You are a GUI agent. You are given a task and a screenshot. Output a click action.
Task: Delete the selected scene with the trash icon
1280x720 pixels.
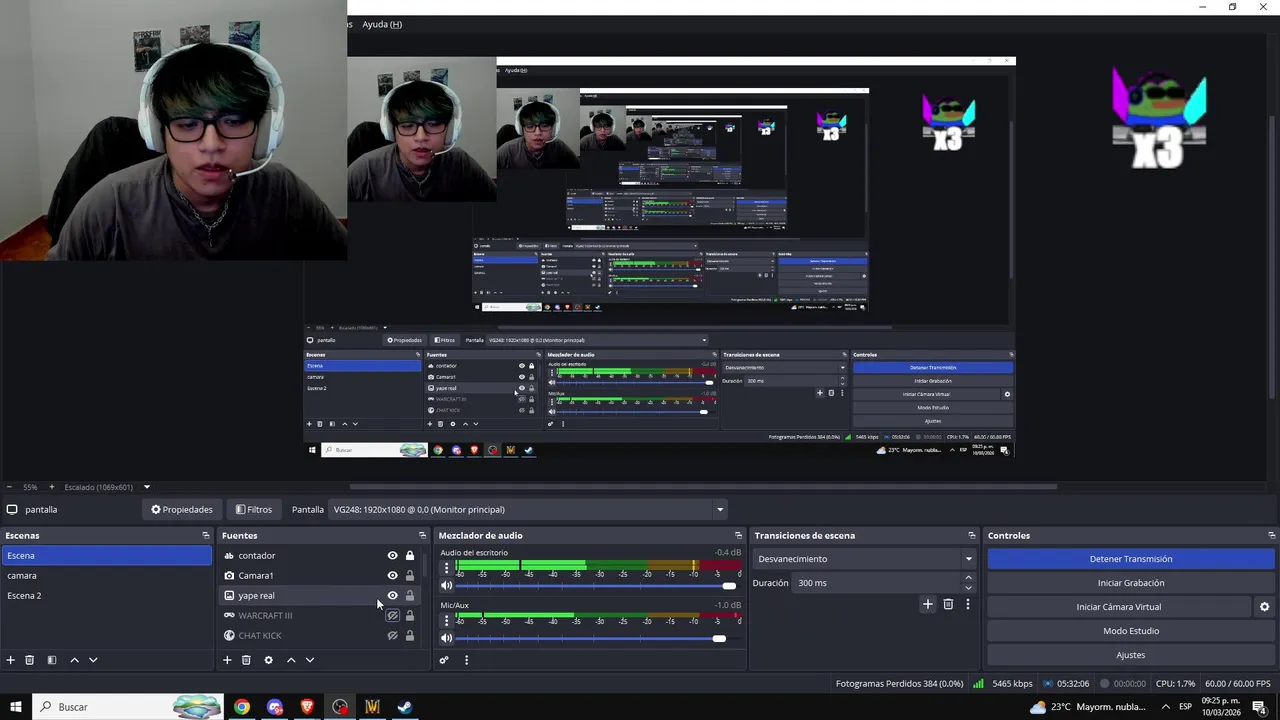30,660
